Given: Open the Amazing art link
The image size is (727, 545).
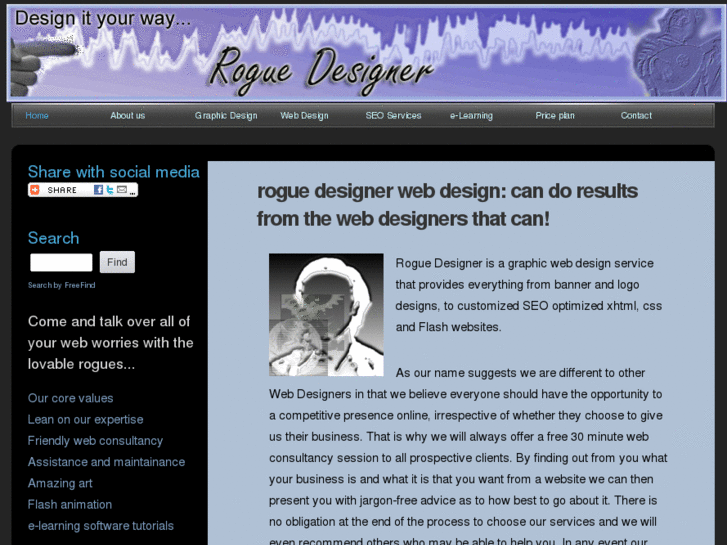Looking at the screenshot, I should tap(60, 483).
